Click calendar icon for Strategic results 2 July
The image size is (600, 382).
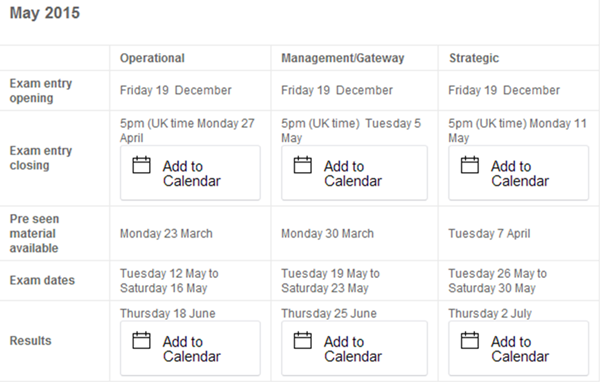[470, 340]
